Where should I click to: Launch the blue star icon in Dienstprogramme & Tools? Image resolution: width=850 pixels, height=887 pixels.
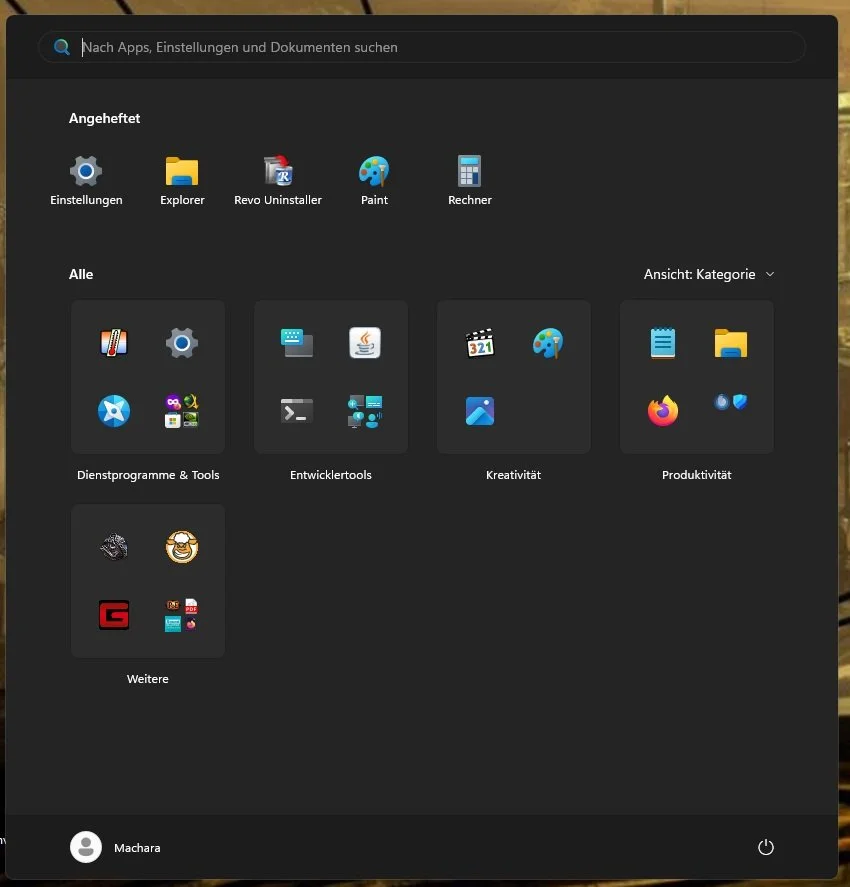tap(114, 411)
